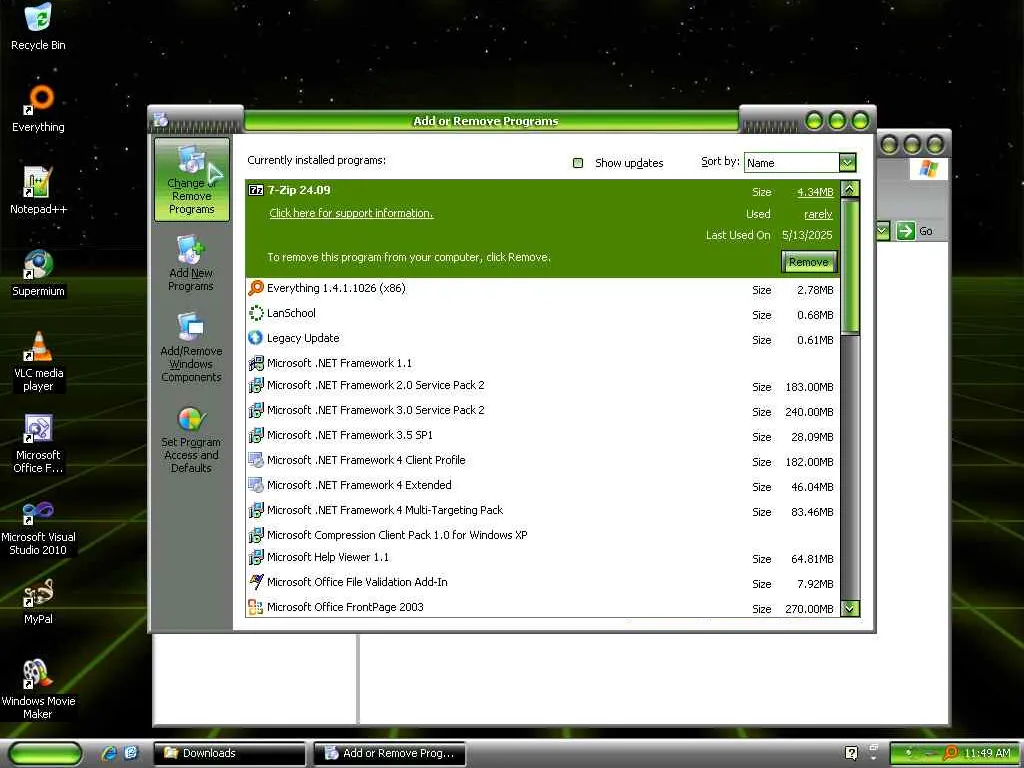1024x768 pixels.
Task: Select the Microsoft Help Viewer 1.1 icon
Action: coord(256,557)
